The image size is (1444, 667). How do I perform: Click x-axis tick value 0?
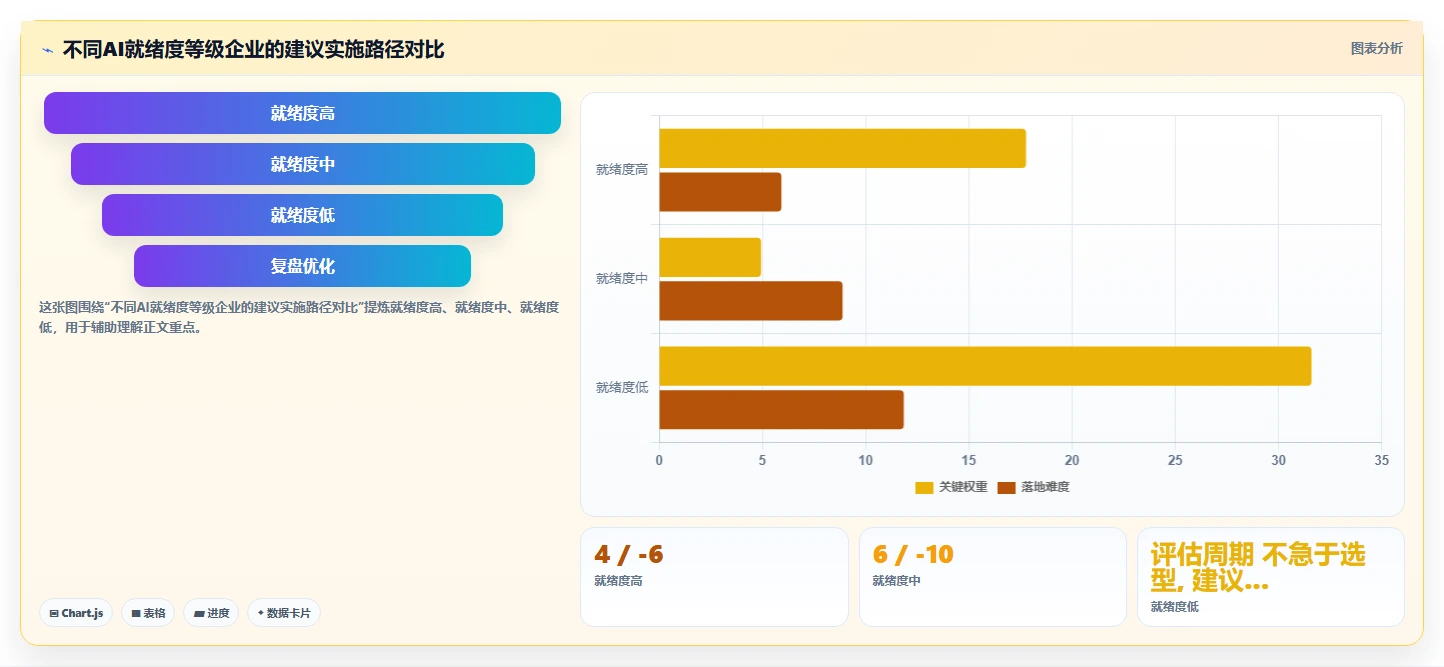point(659,460)
